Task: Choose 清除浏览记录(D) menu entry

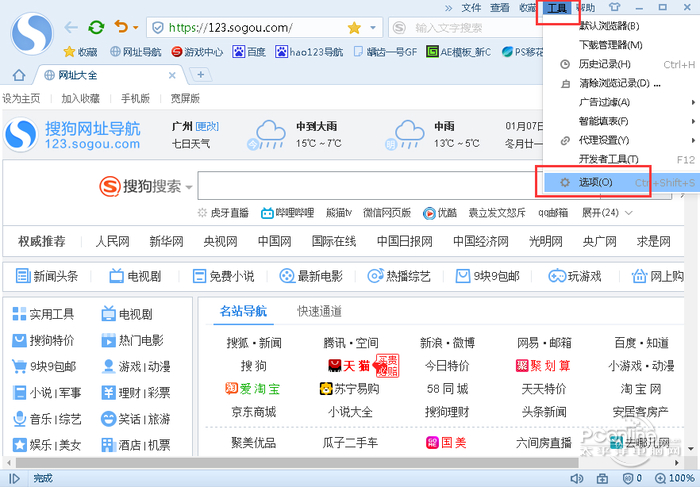Action: pyautogui.click(x=621, y=83)
